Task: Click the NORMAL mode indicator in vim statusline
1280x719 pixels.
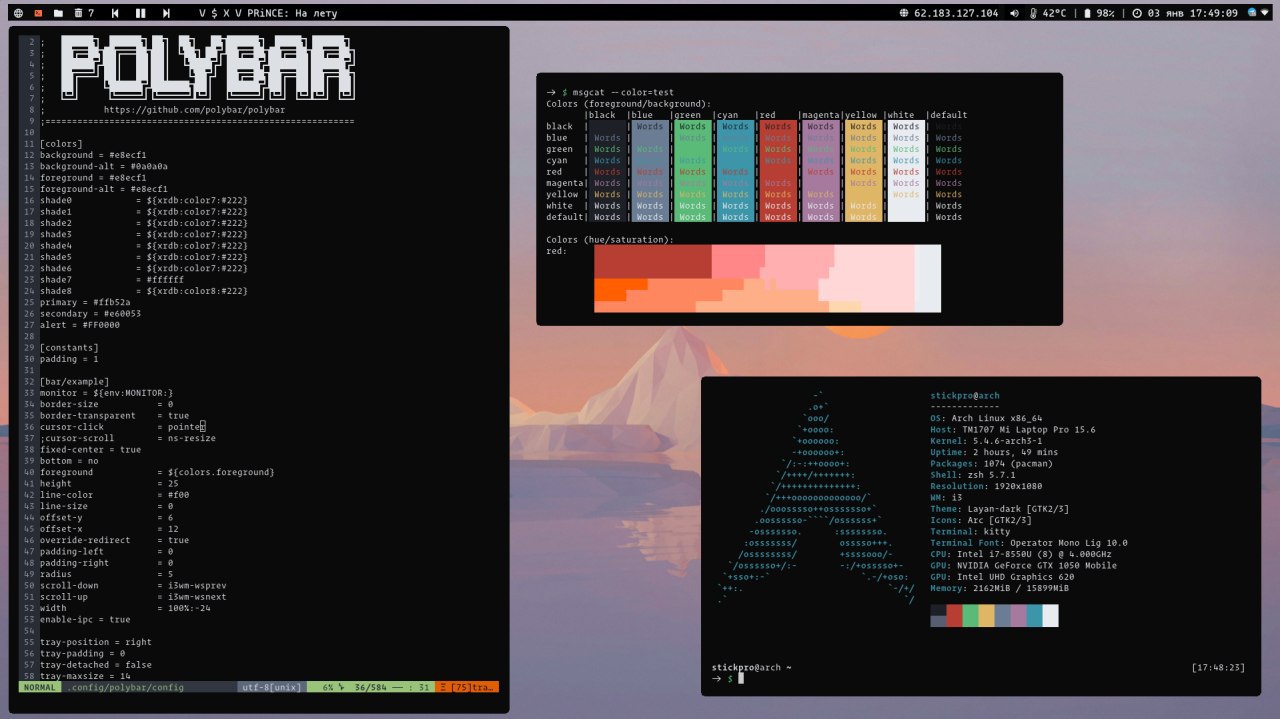Action: [41, 687]
